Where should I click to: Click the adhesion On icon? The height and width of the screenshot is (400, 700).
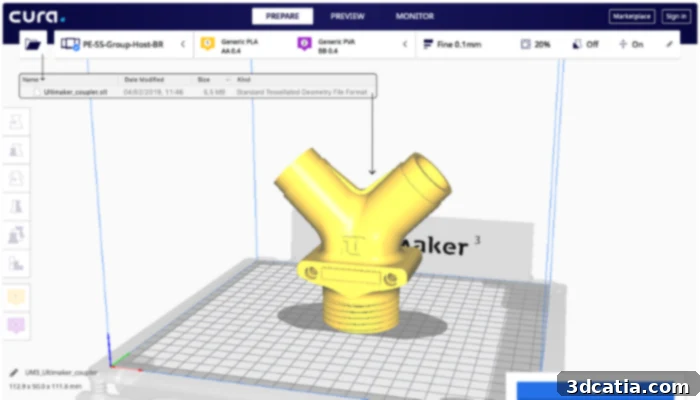(623, 44)
